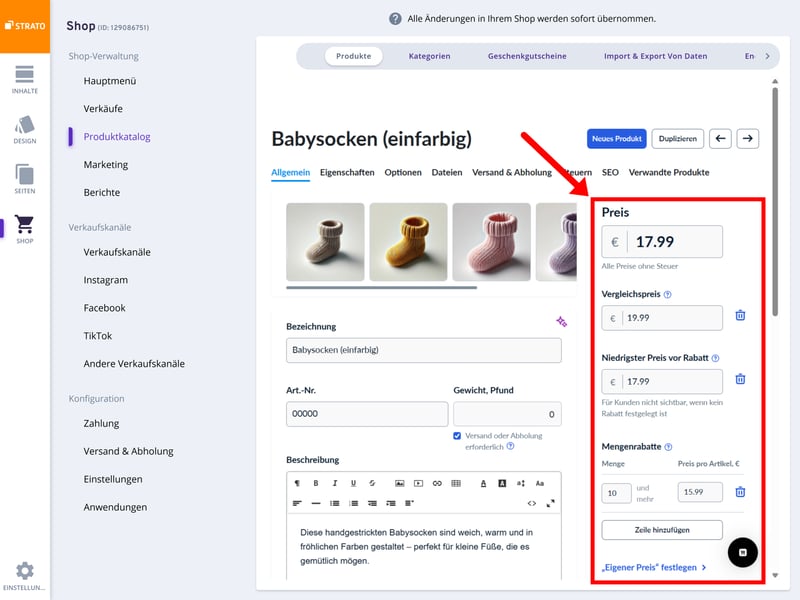Open help icon for Niedrigster Preis vor Rabatt
Image resolution: width=800 pixels, height=600 pixels.
715,358
